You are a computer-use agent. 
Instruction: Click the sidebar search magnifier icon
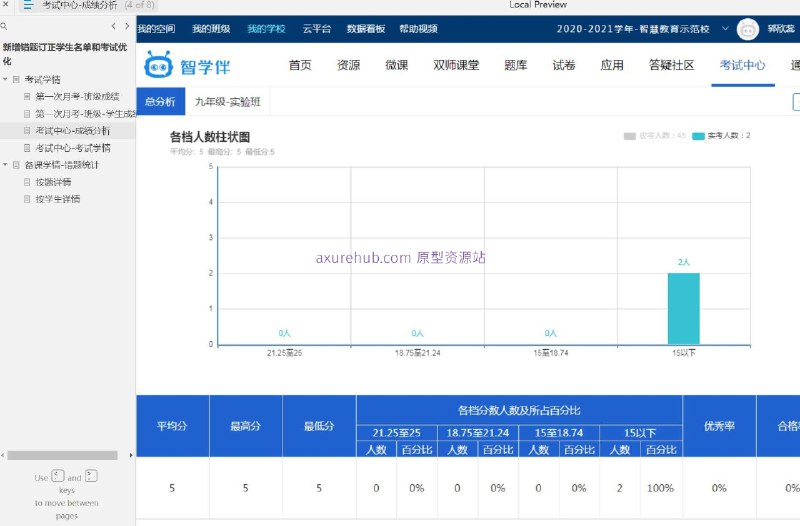pos(4,26)
